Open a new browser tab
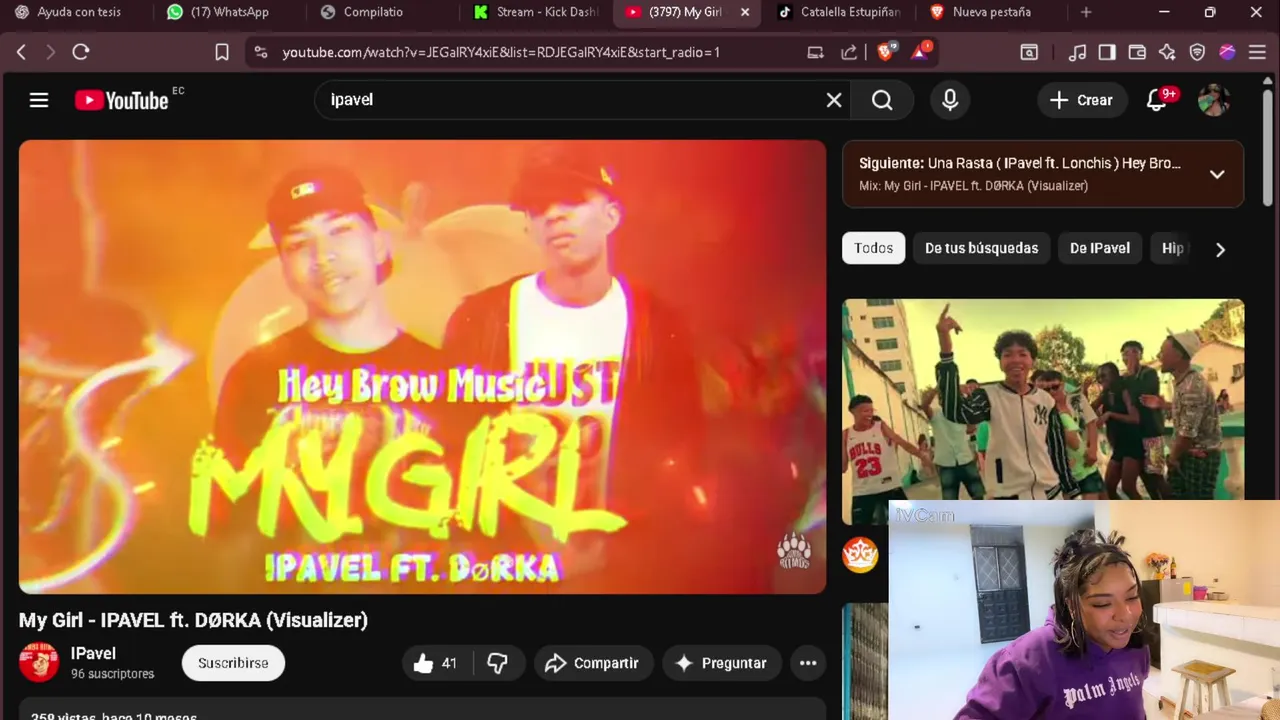 click(x=1086, y=12)
